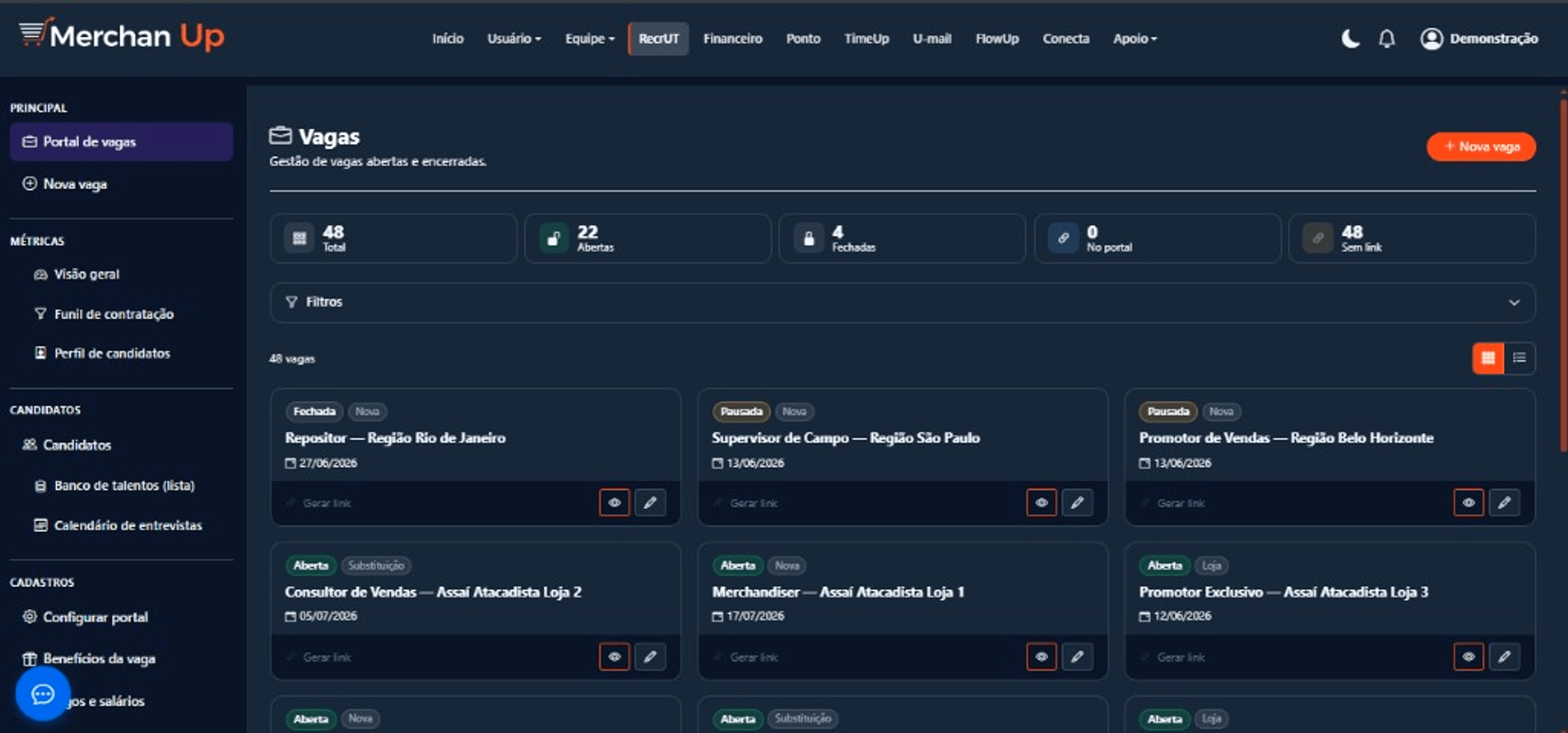
Task: Click Gerar link on Promotor de Vendas card
Action: coord(1174,503)
